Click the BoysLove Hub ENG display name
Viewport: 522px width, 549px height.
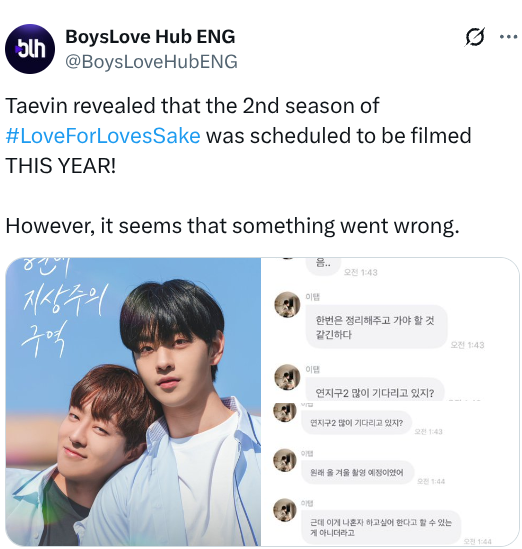[150, 36]
